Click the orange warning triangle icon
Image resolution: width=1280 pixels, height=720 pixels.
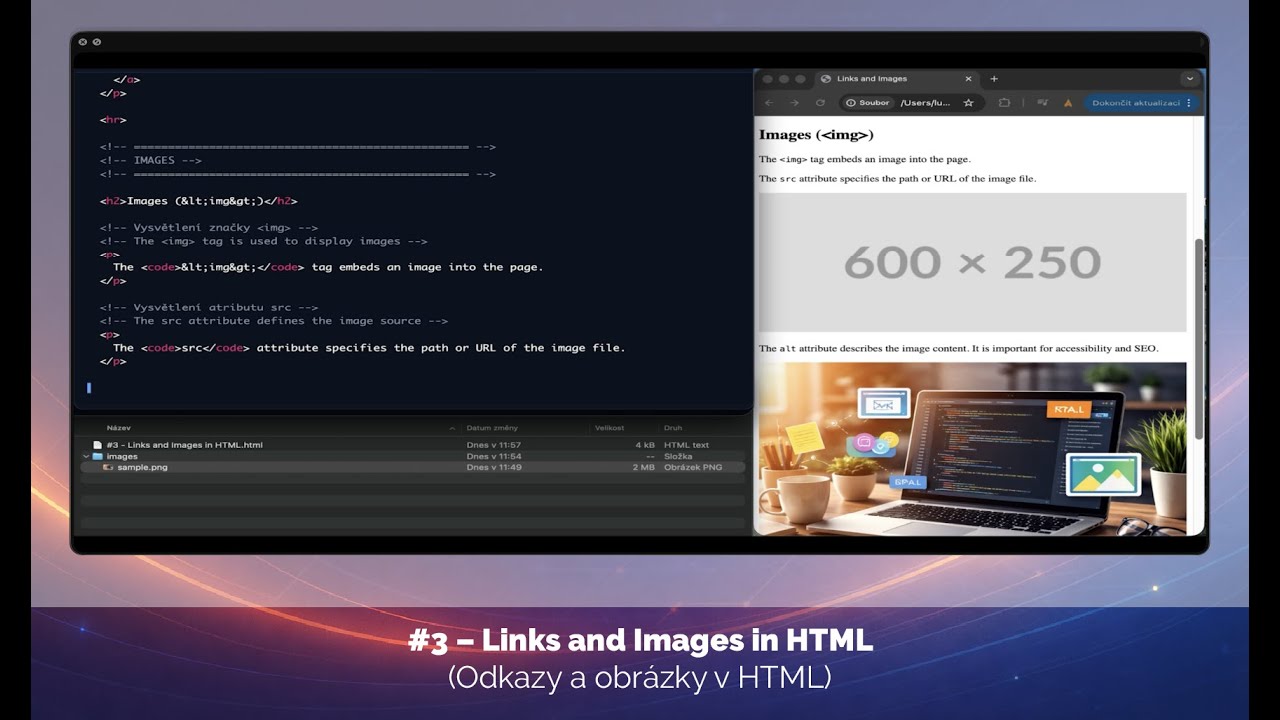coord(1068,103)
